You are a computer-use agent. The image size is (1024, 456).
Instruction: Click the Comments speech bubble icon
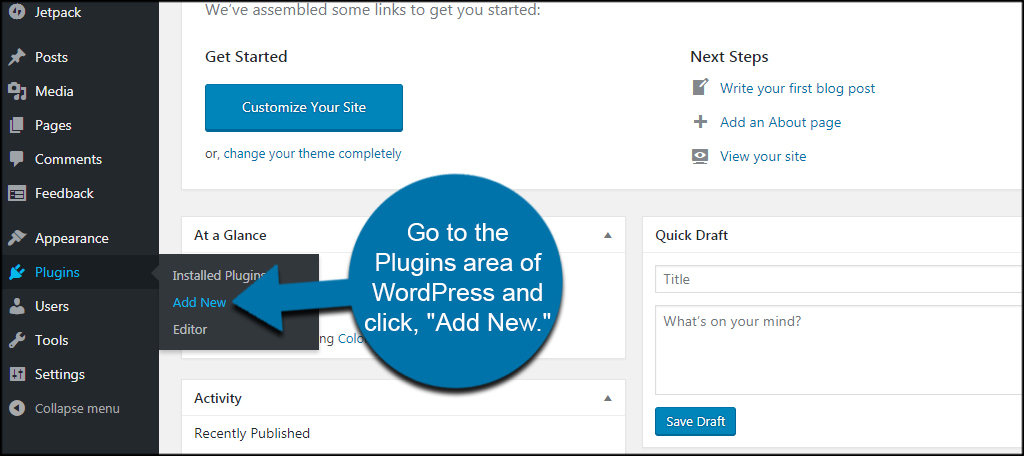click(17, 159)
